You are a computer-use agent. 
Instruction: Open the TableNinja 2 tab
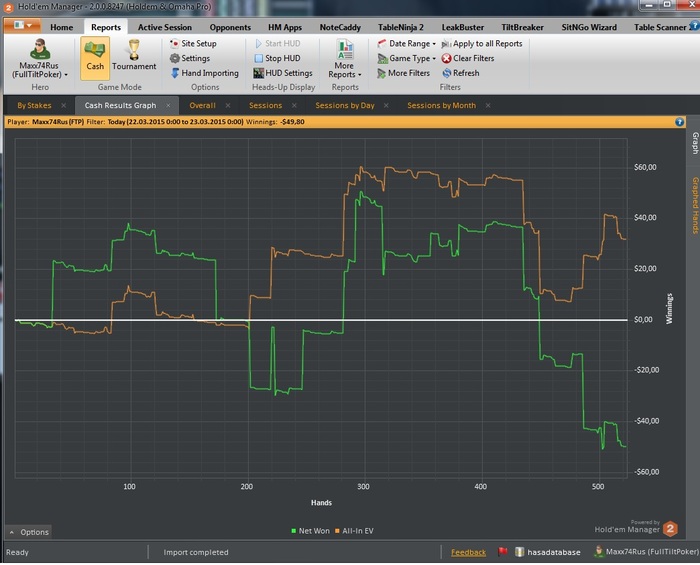(x=401, y=27)
